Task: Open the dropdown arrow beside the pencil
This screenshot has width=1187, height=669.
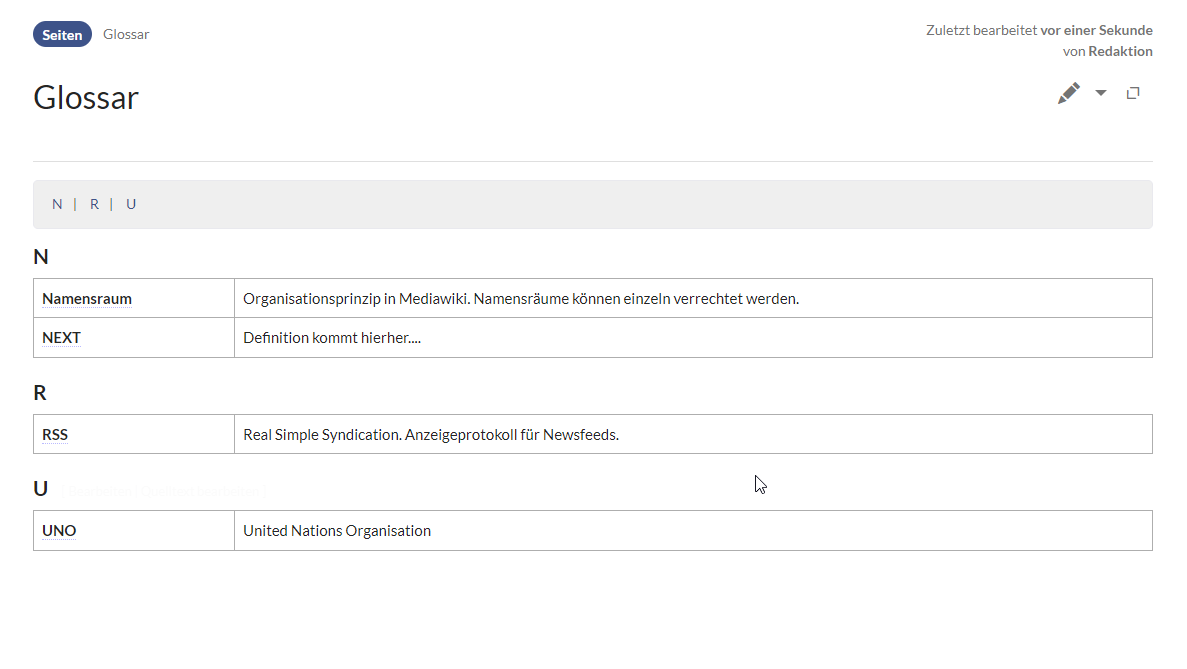Action: click(1101, 93)
